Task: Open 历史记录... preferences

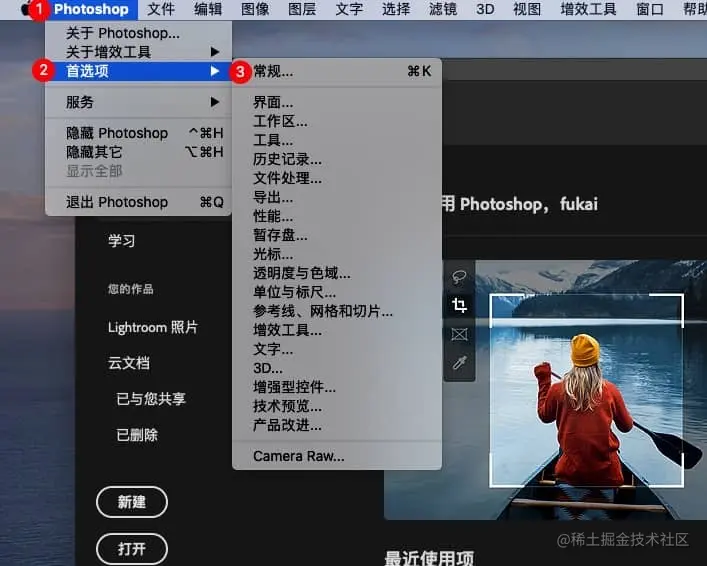Action: [x=337, y=159]
